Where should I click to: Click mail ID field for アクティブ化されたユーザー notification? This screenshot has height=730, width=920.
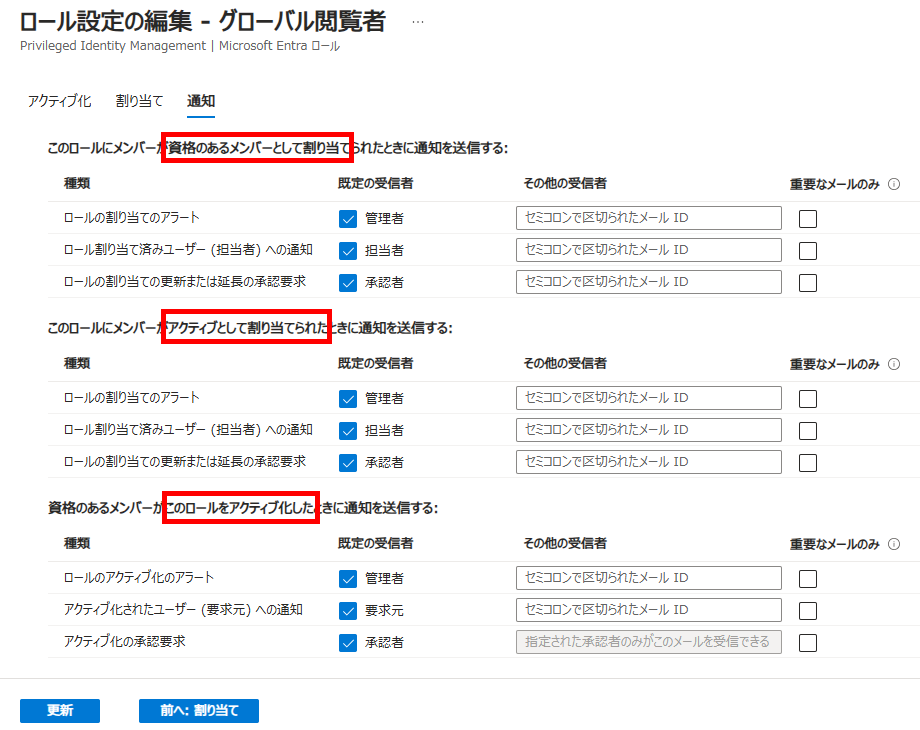point(649,610)
